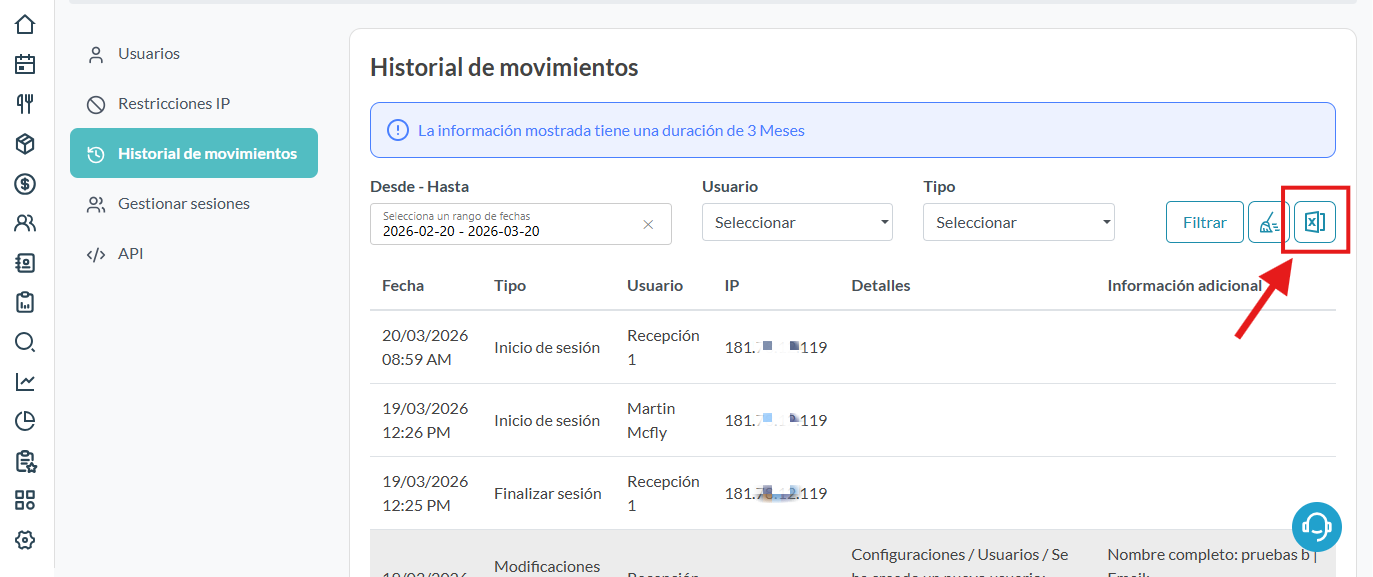
Task: Open the headset support chat bubble
Action: point(1316,526)
